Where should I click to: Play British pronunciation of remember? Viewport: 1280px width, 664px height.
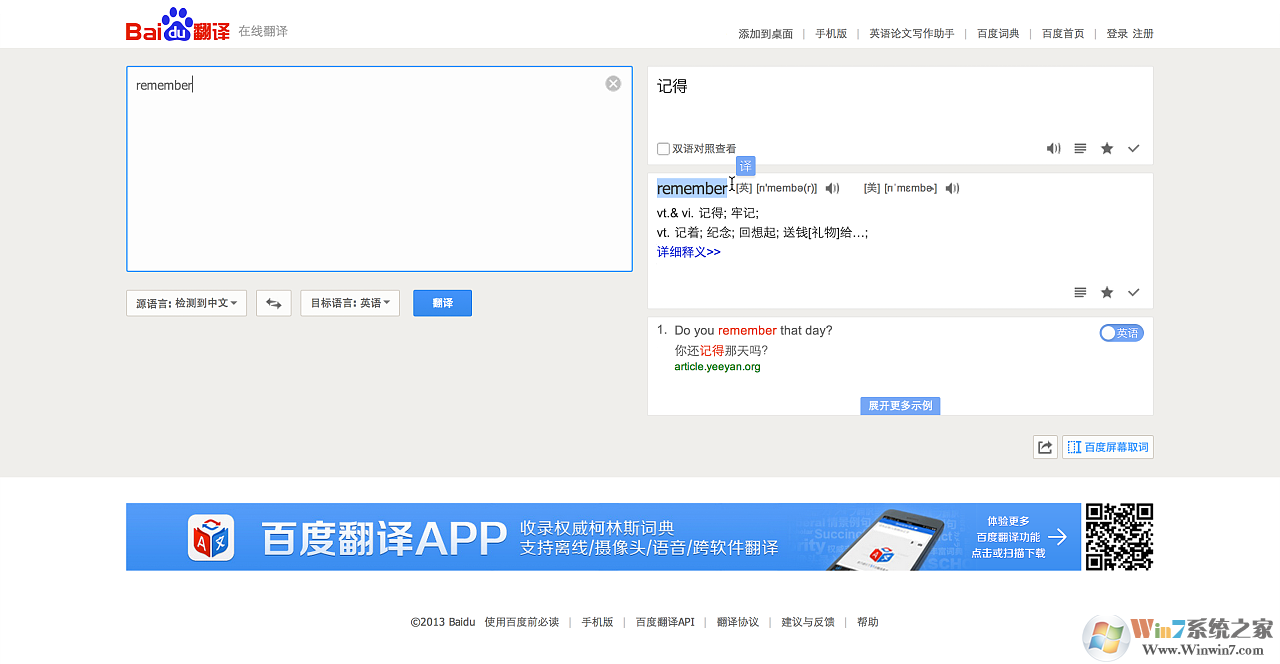832,188
